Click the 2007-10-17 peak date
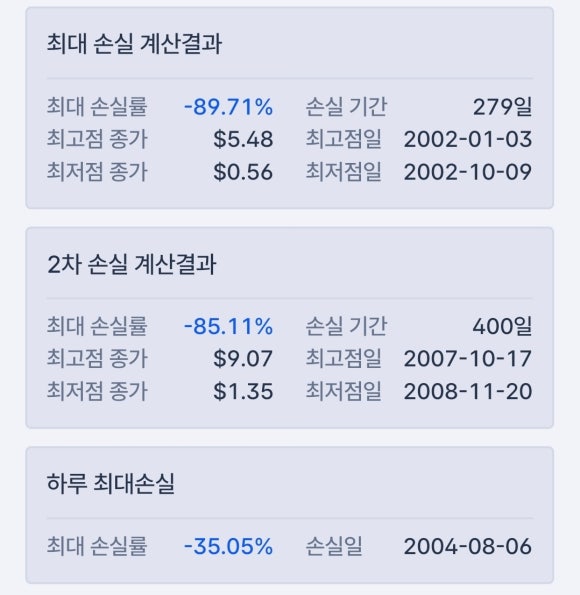Viewport: 580px width, 595px height. (x=468, y=359)
